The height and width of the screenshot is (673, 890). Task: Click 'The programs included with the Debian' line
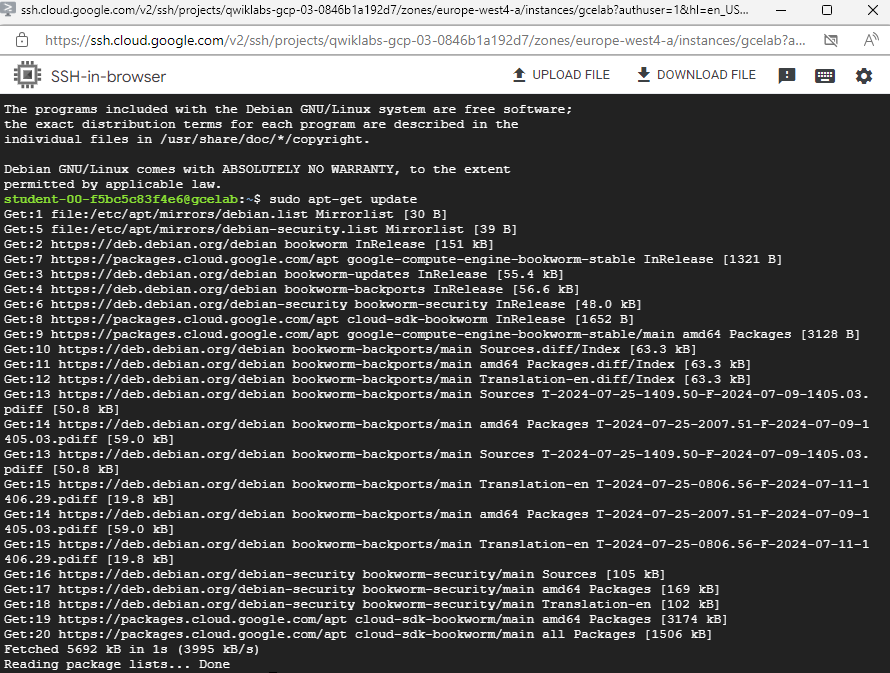pyautogui.click(x=288, y=109)
